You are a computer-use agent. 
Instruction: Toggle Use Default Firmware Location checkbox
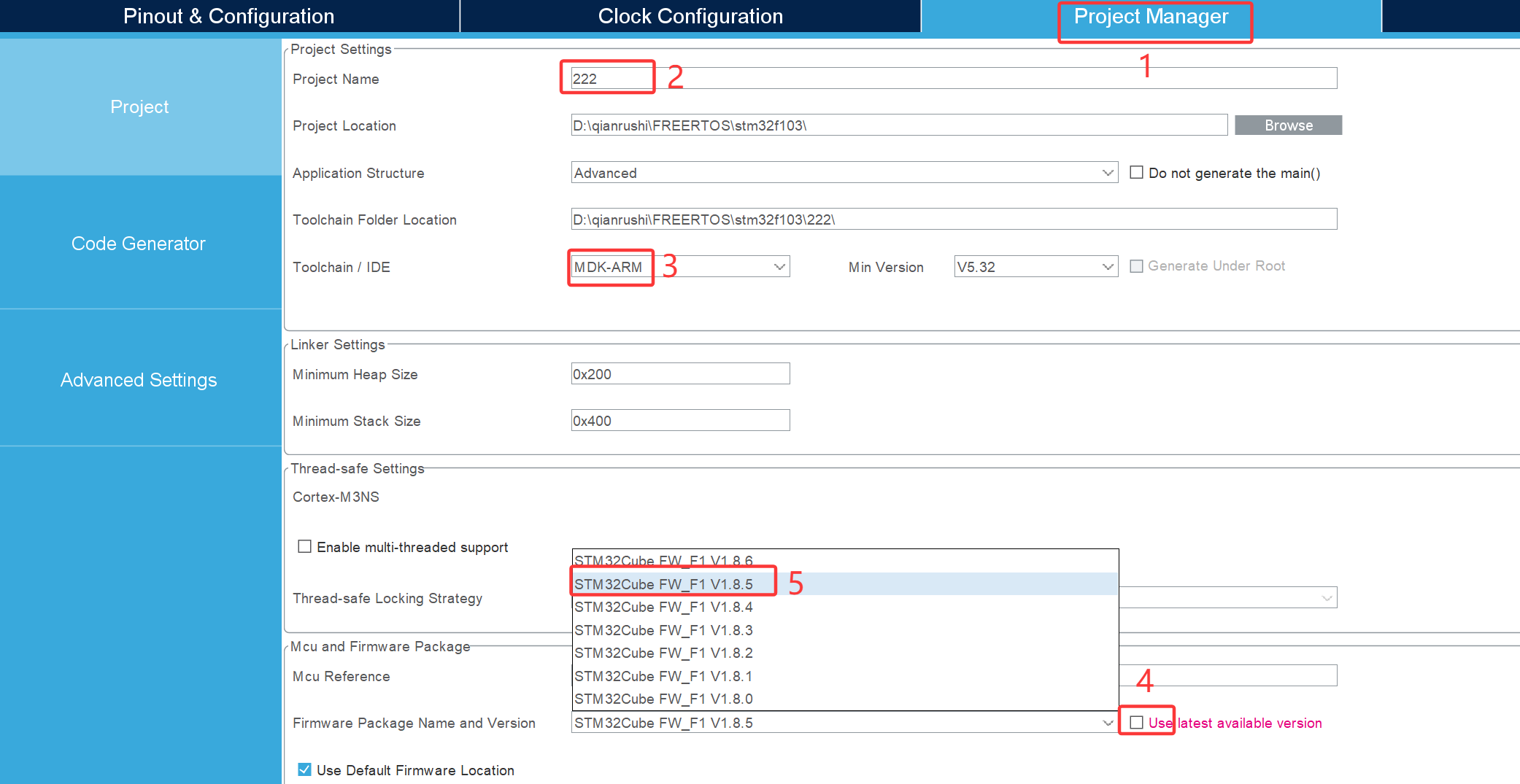(x=304, y=769)
